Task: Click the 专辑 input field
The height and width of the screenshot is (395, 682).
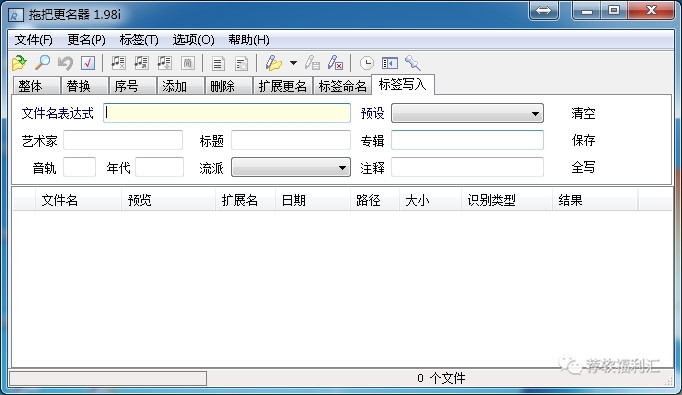Action: 468,140
